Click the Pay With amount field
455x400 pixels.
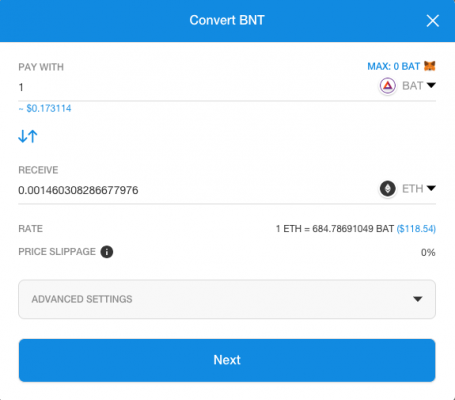[197, 87]
